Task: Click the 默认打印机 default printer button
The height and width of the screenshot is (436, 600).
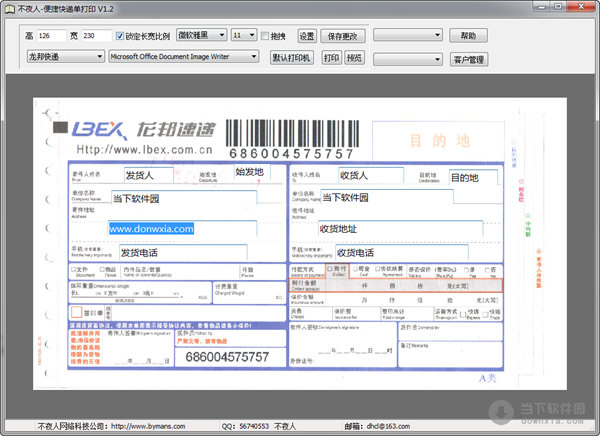Action: pos(292,58)
